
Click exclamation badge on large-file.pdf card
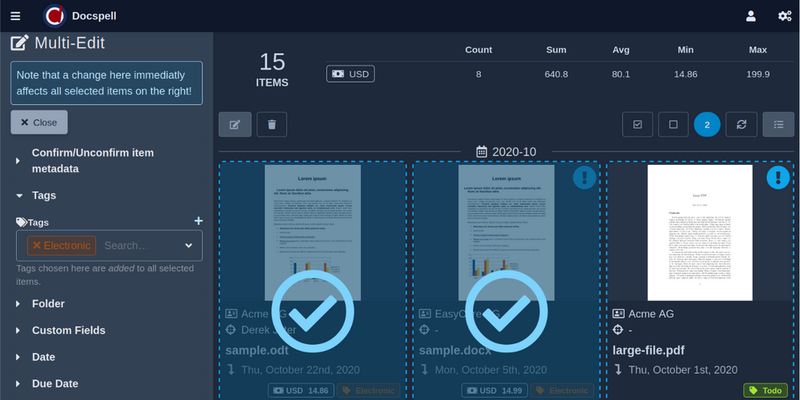pos(778,178)
